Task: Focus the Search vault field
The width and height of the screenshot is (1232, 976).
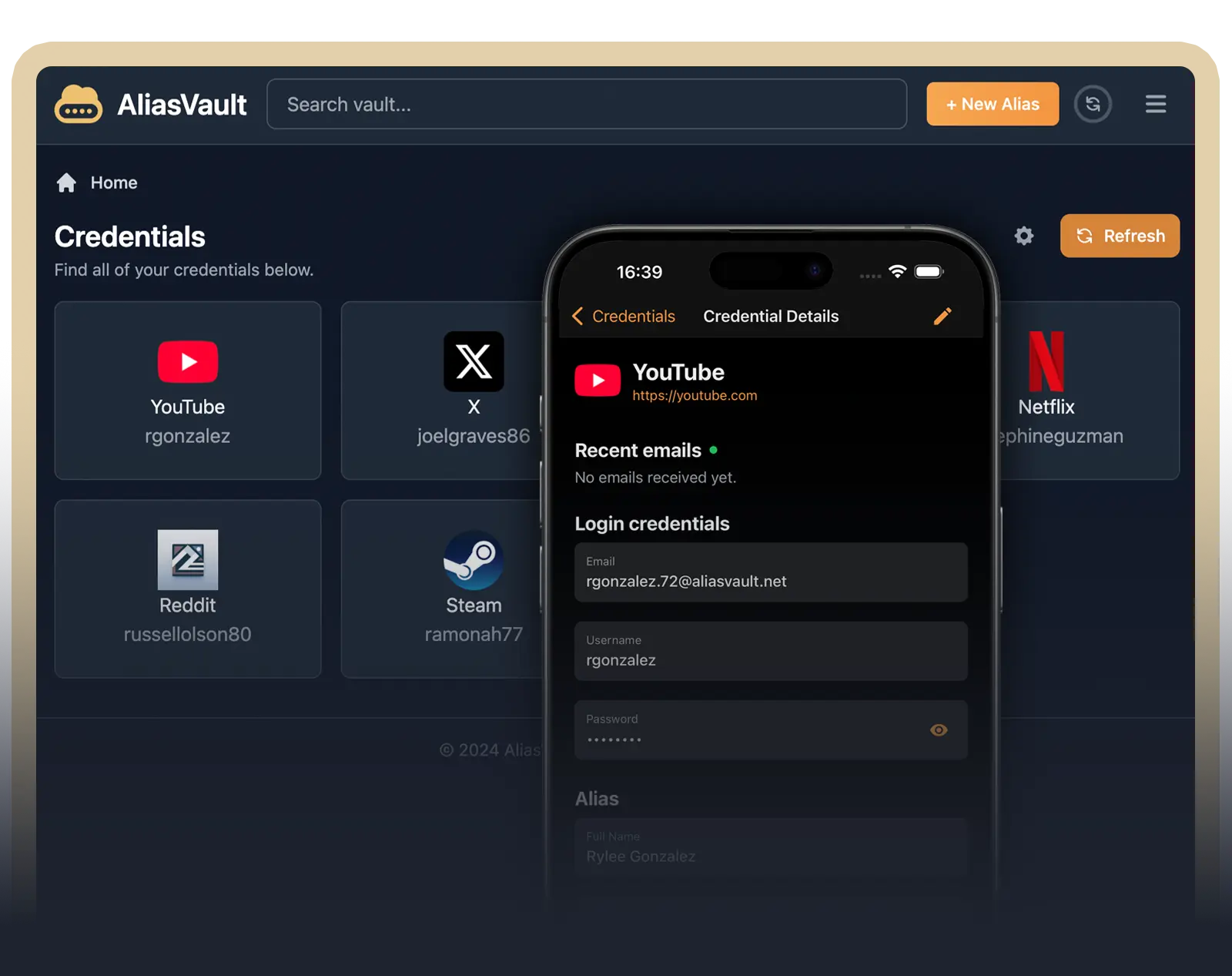Action: pos(586,104)
